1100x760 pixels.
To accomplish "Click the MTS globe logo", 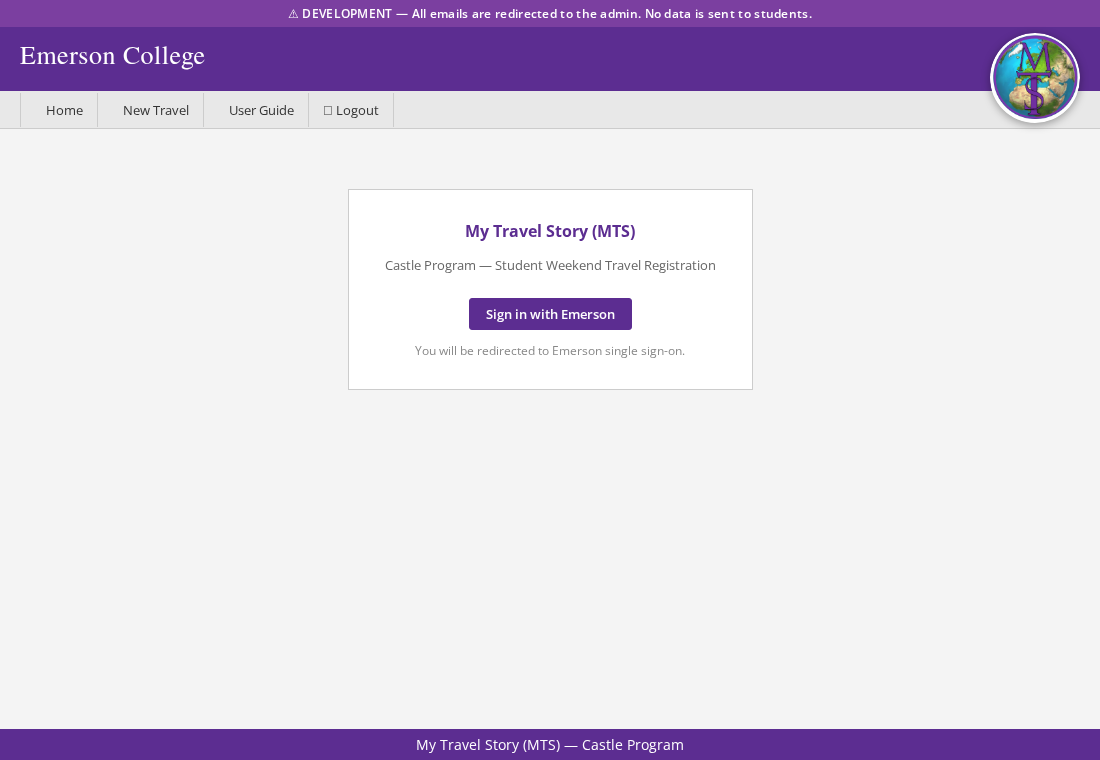I will pos(1035,78).
